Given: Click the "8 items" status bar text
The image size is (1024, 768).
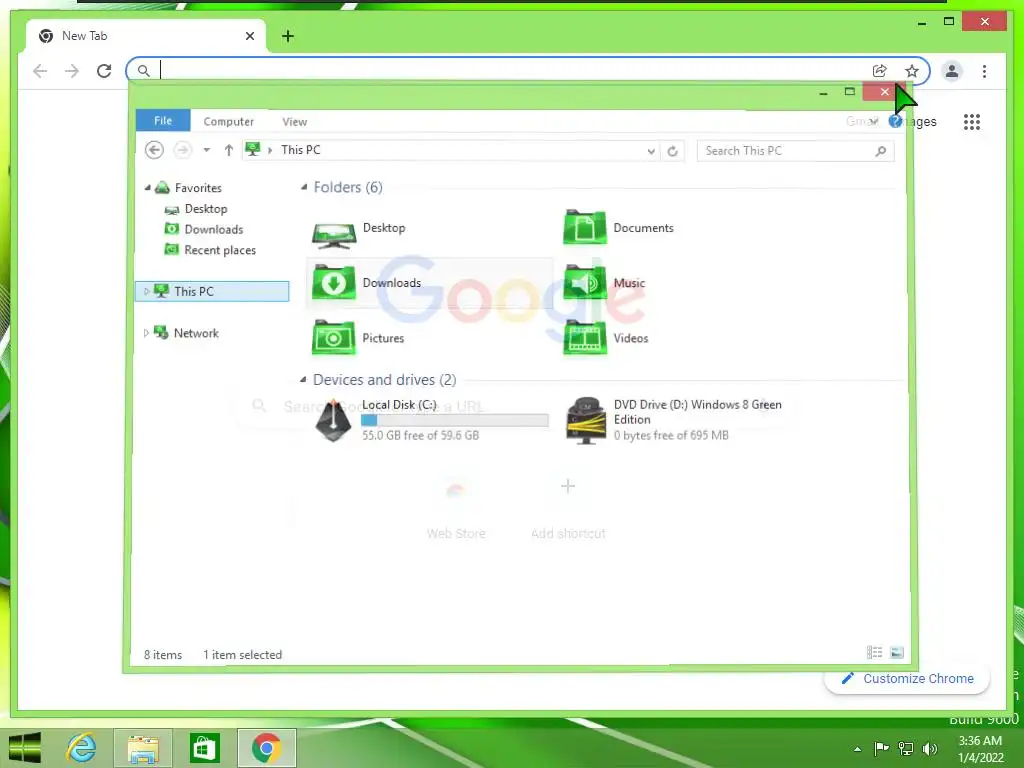Looking at the screenshot, I should 163,654.
